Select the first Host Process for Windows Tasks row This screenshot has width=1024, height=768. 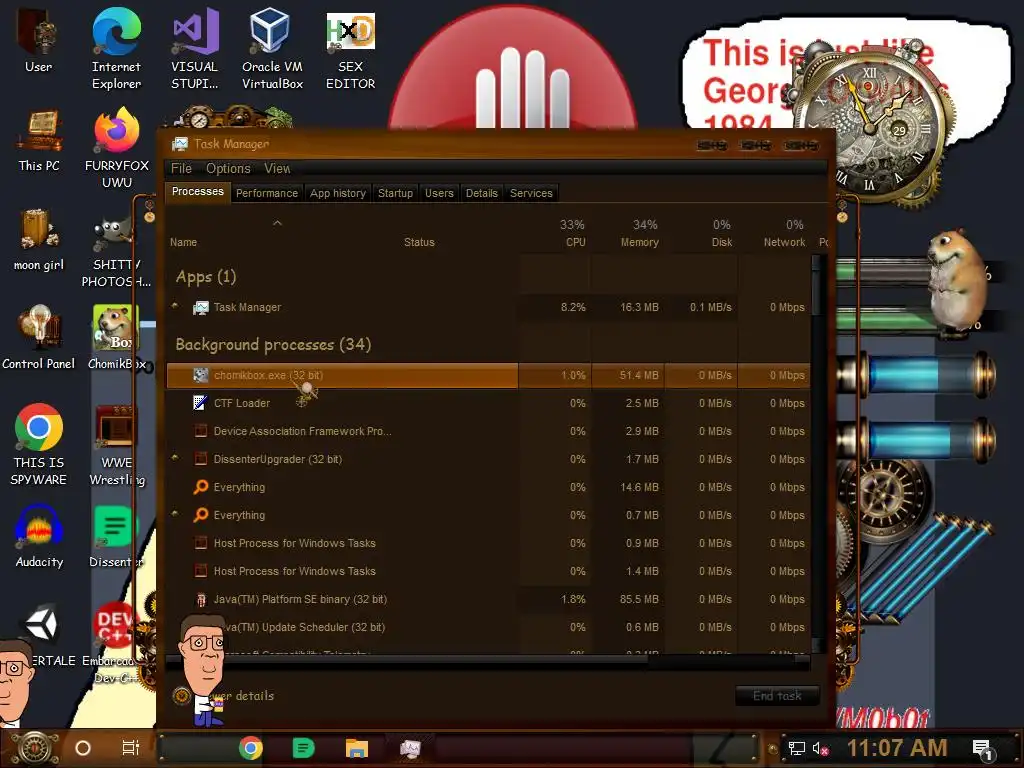pyautogui.click(x=488, y=543)
